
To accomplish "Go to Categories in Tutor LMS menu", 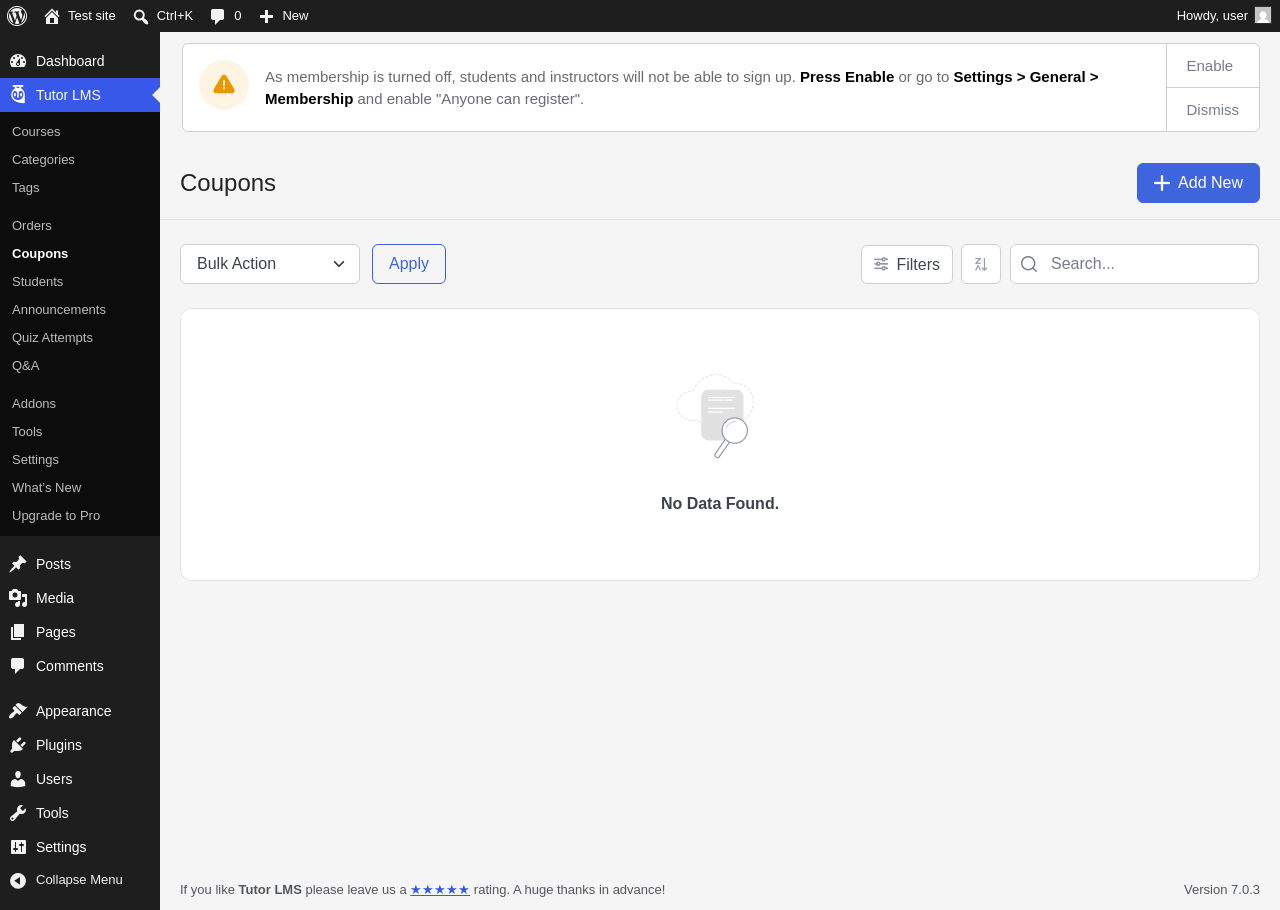I will (x=43, y=160).
